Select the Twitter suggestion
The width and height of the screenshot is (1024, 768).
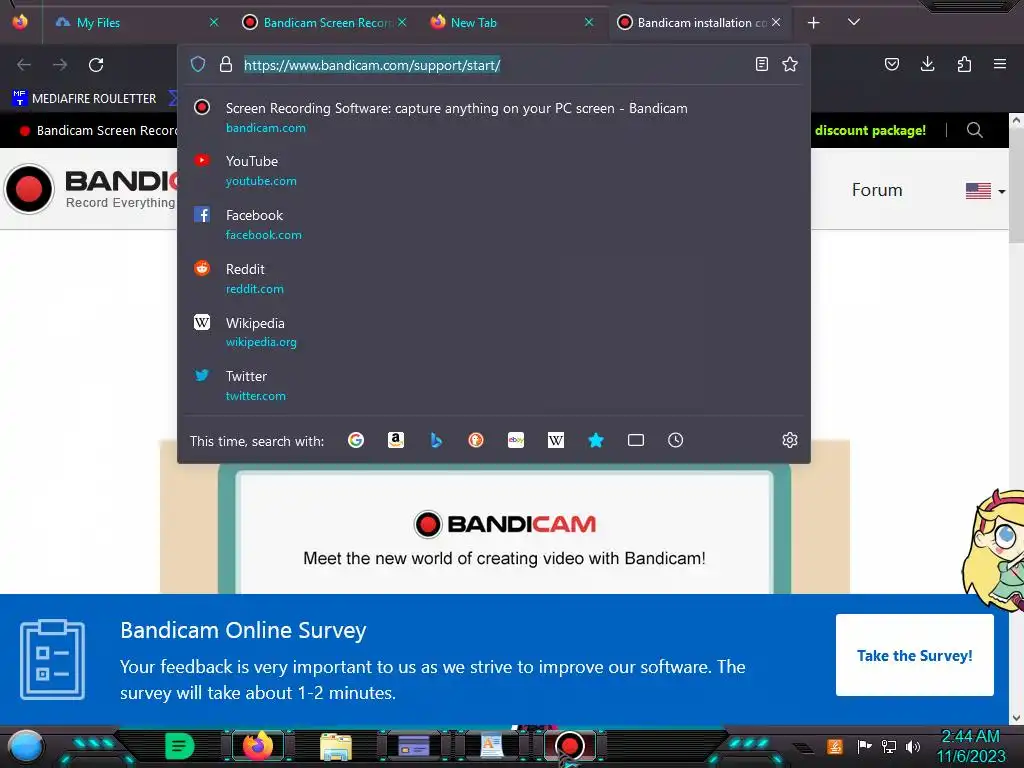(x=494, y=385)
